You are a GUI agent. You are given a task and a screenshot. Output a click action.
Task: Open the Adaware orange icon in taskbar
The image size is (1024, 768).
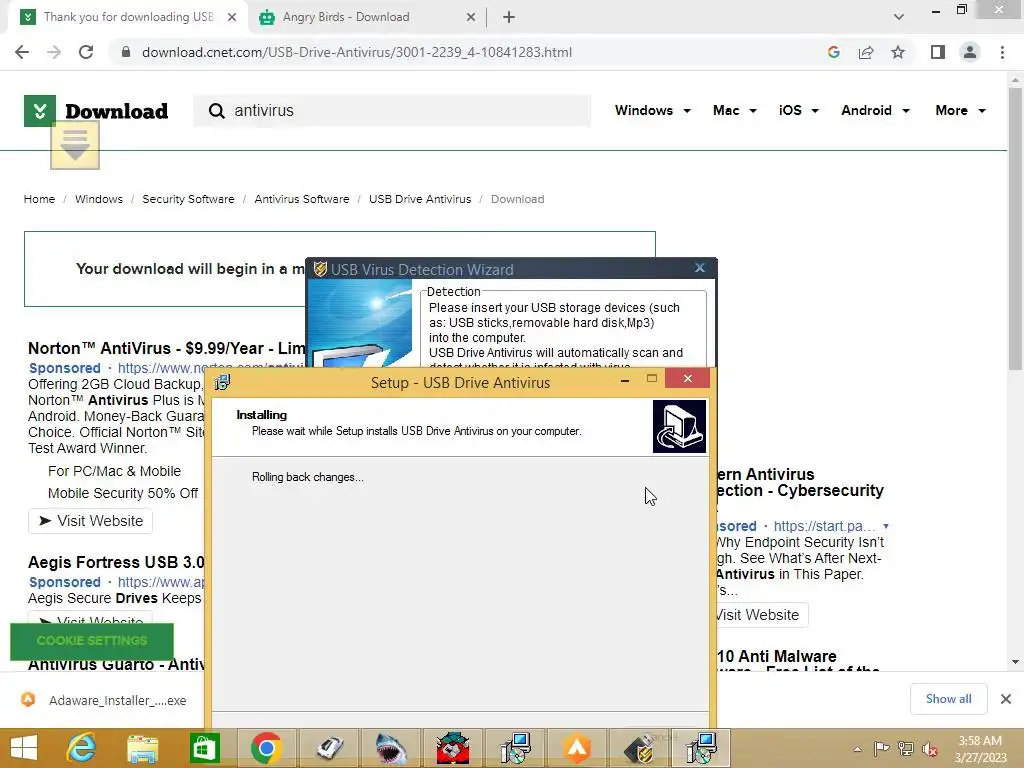(577, 748)
